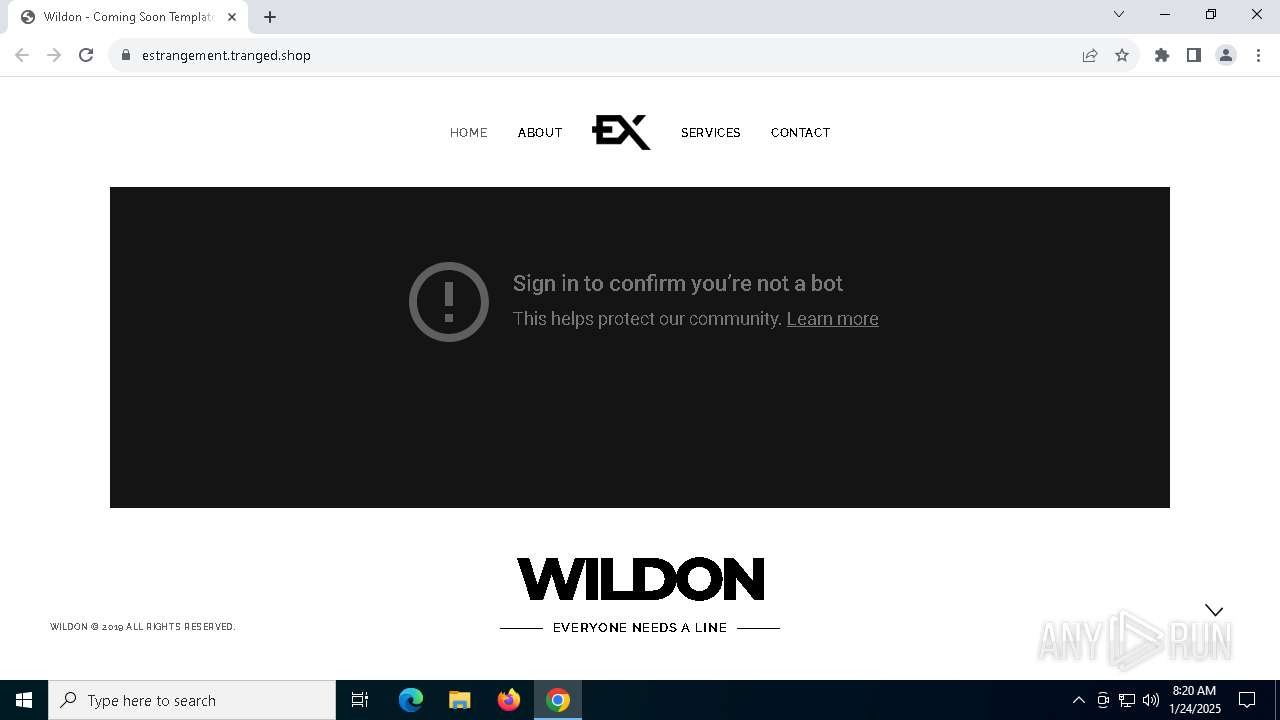Bookmark this page with the star icon
The width and height of the screenshot is (1280, 720).
[x=1122, y=55]
